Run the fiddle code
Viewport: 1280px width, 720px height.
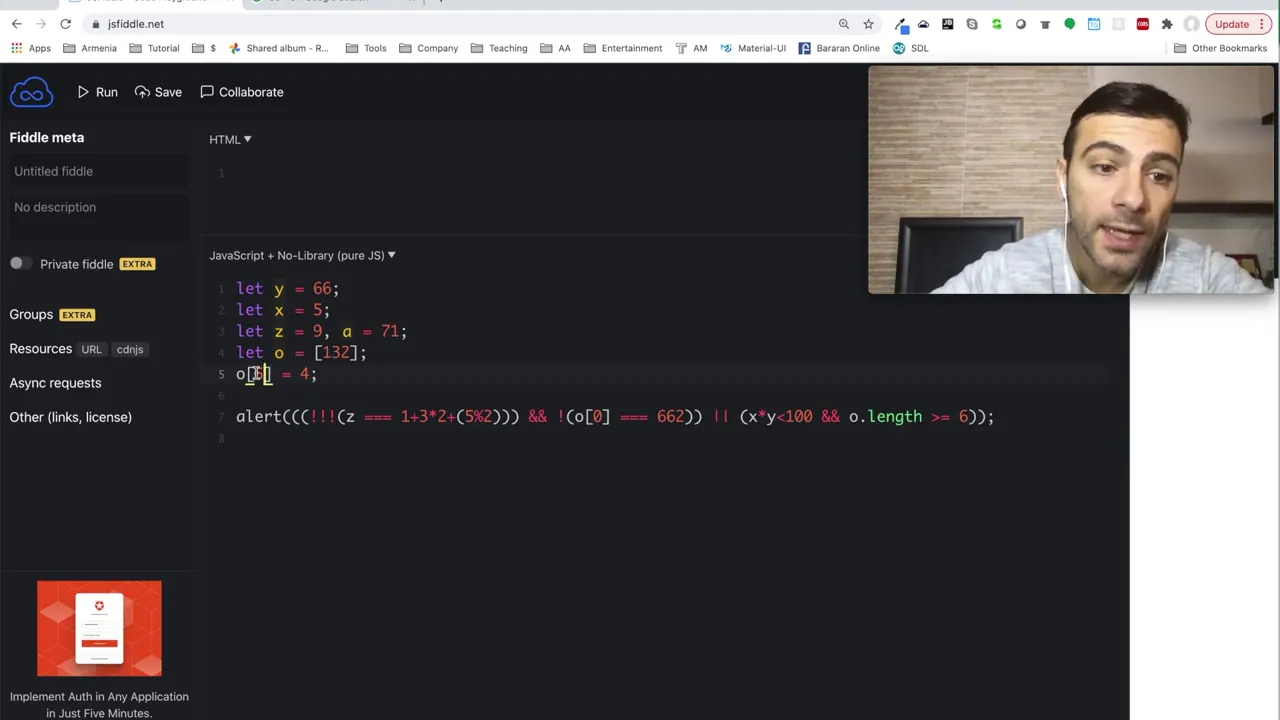pyautogui.click(x=97, y=92)
